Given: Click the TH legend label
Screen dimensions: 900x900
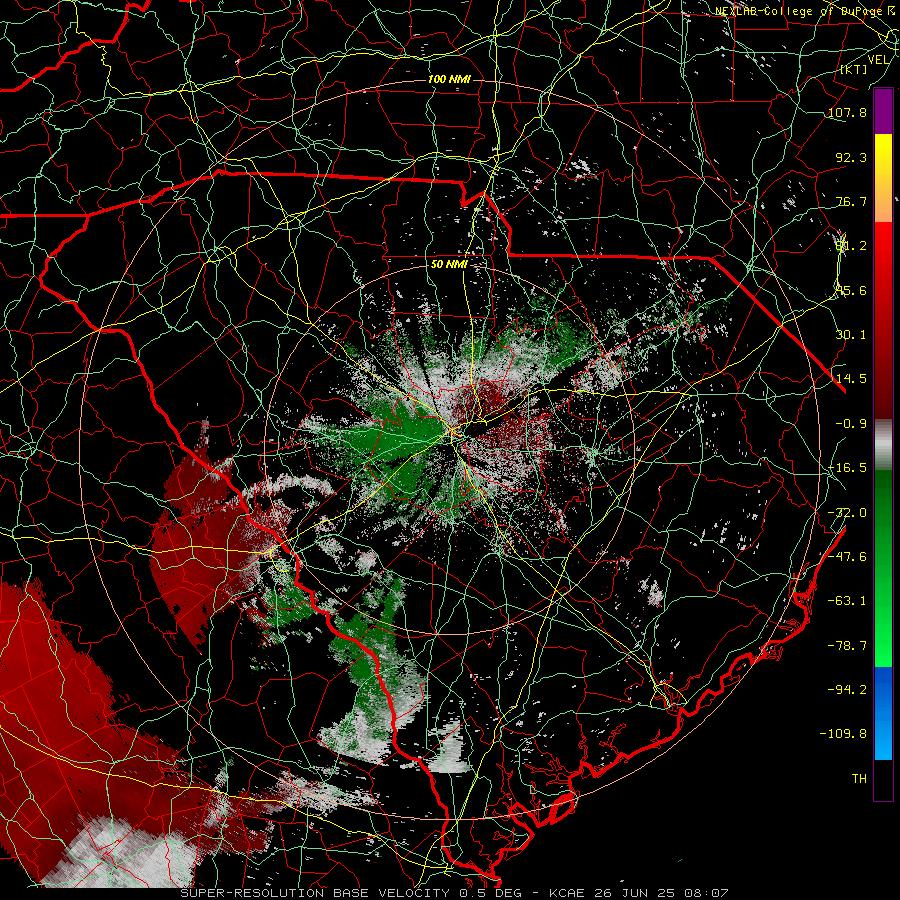Looking at the screenshot, I should pos(859,779).
